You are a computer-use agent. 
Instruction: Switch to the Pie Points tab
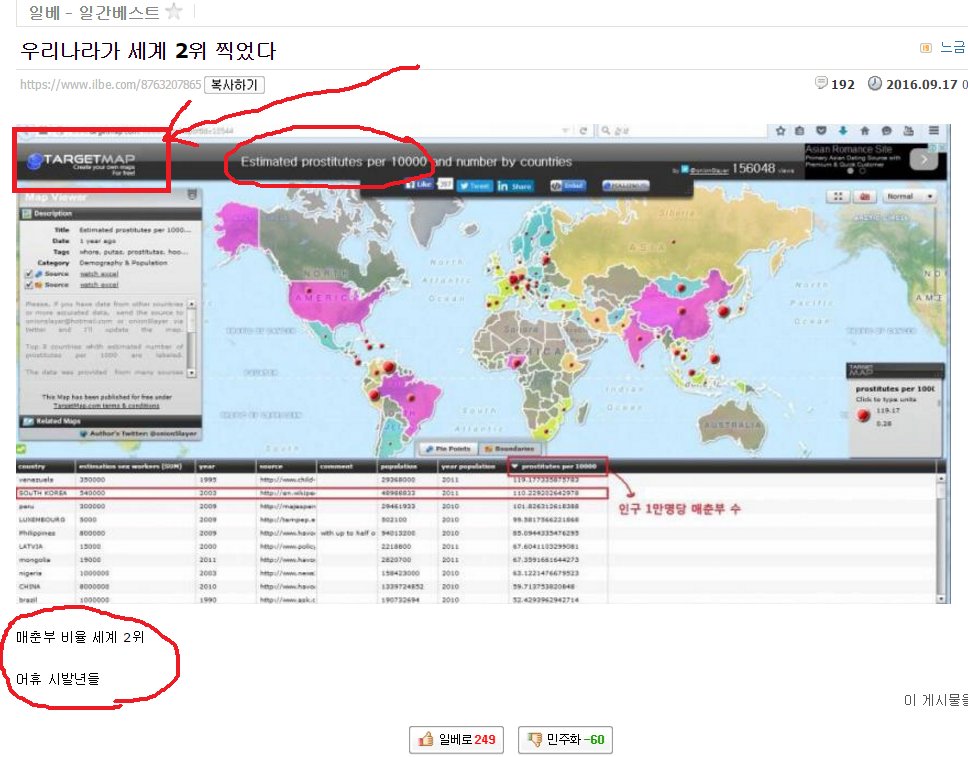pos(448,449)
